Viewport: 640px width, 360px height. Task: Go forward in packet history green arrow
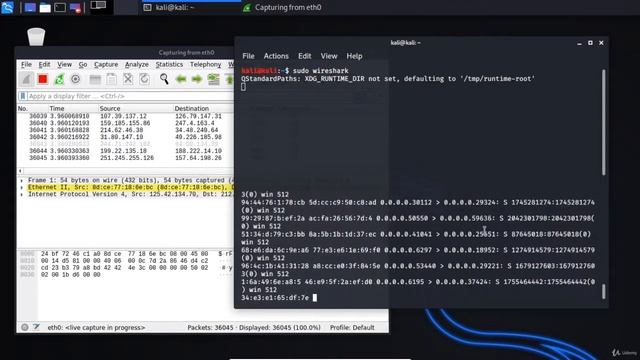point(197,79)
